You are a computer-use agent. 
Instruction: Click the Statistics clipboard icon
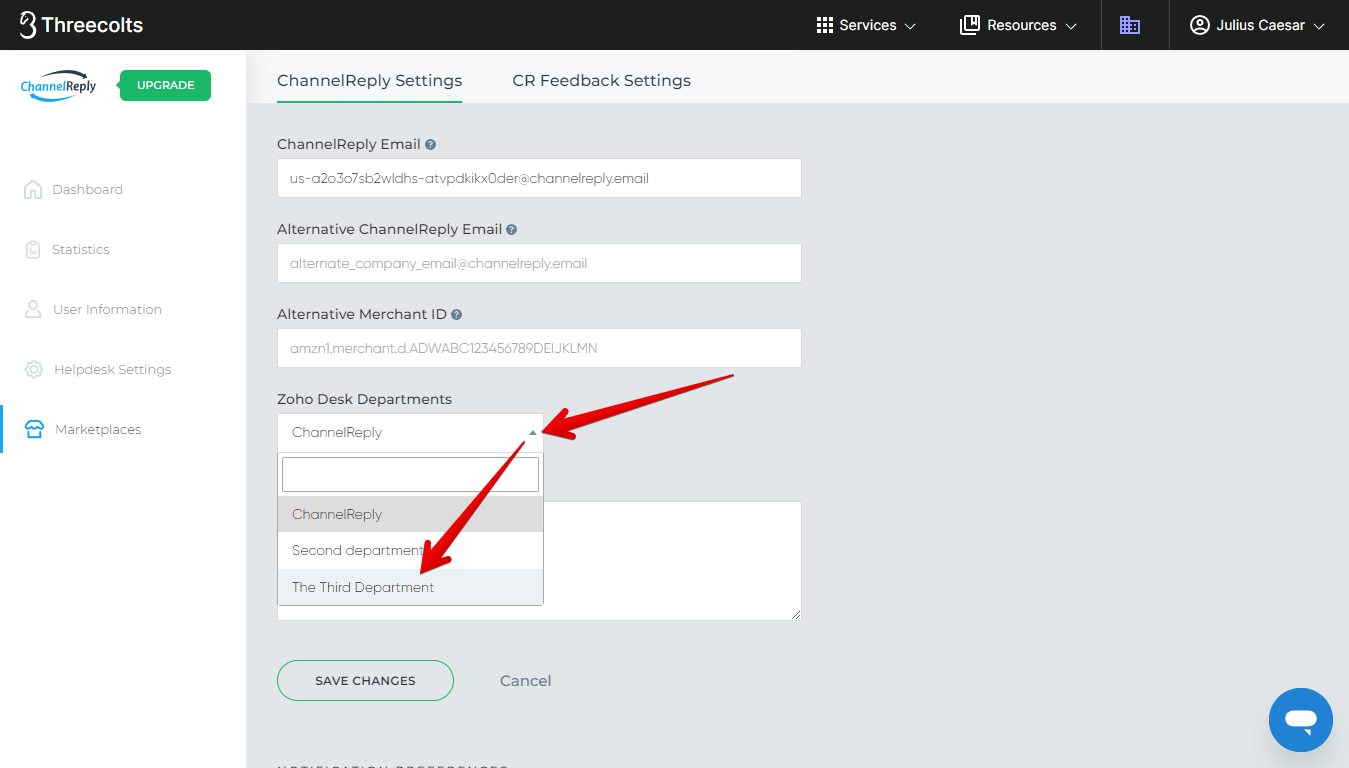click(33, 249)
